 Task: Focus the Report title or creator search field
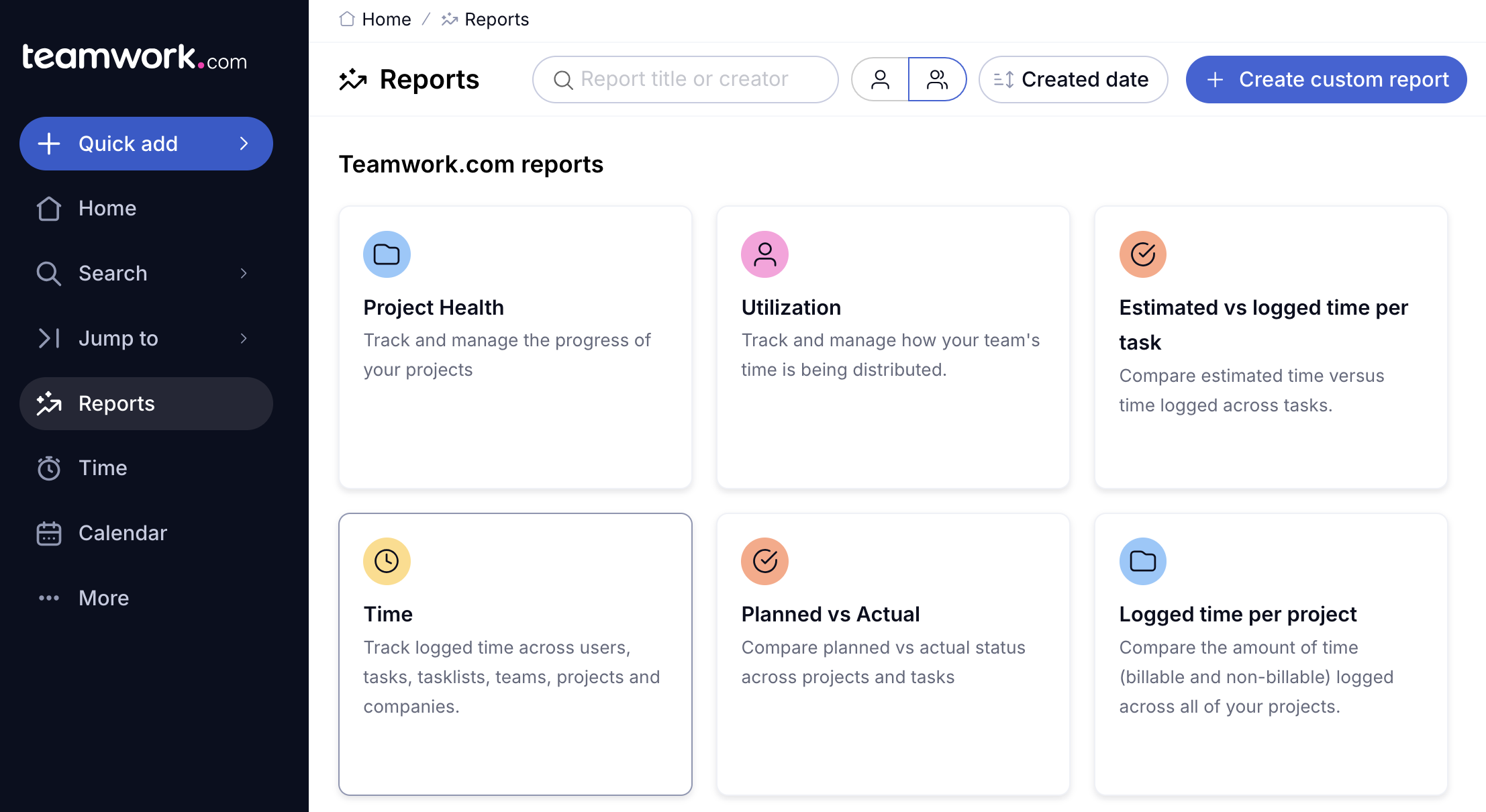point(685,79)
